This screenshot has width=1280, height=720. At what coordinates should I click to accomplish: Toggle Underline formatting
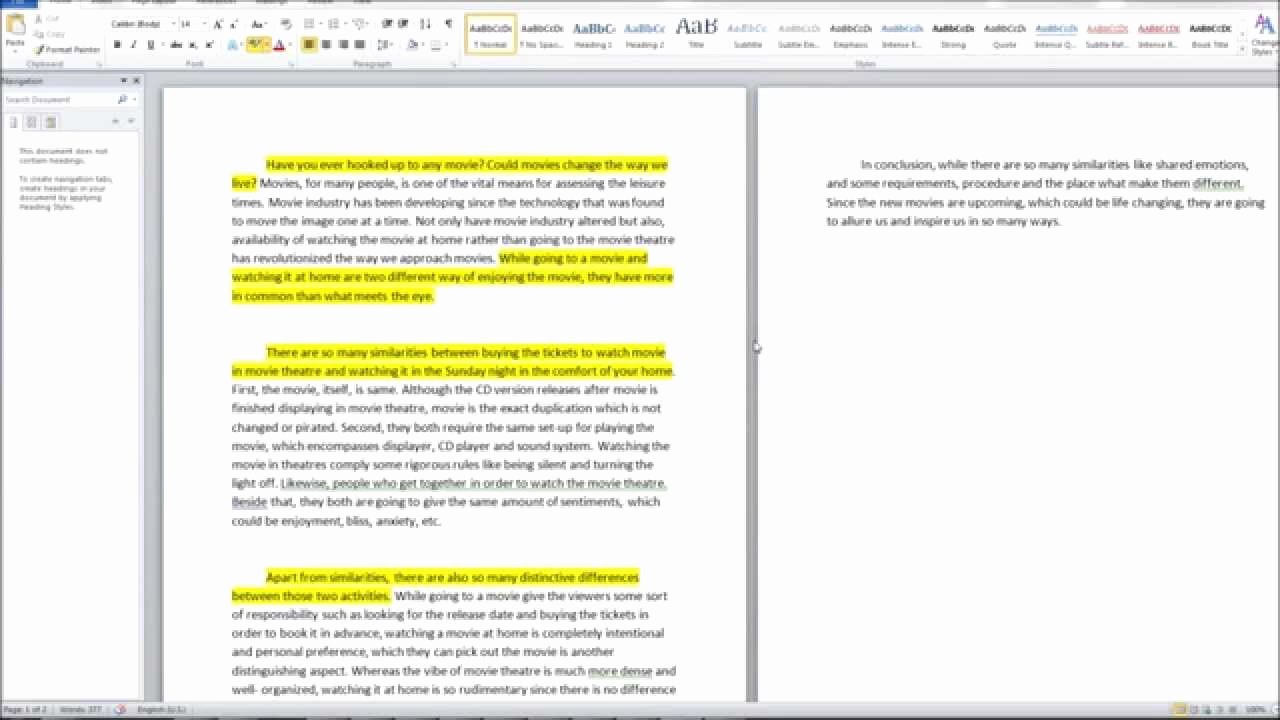tap(151, 45)
